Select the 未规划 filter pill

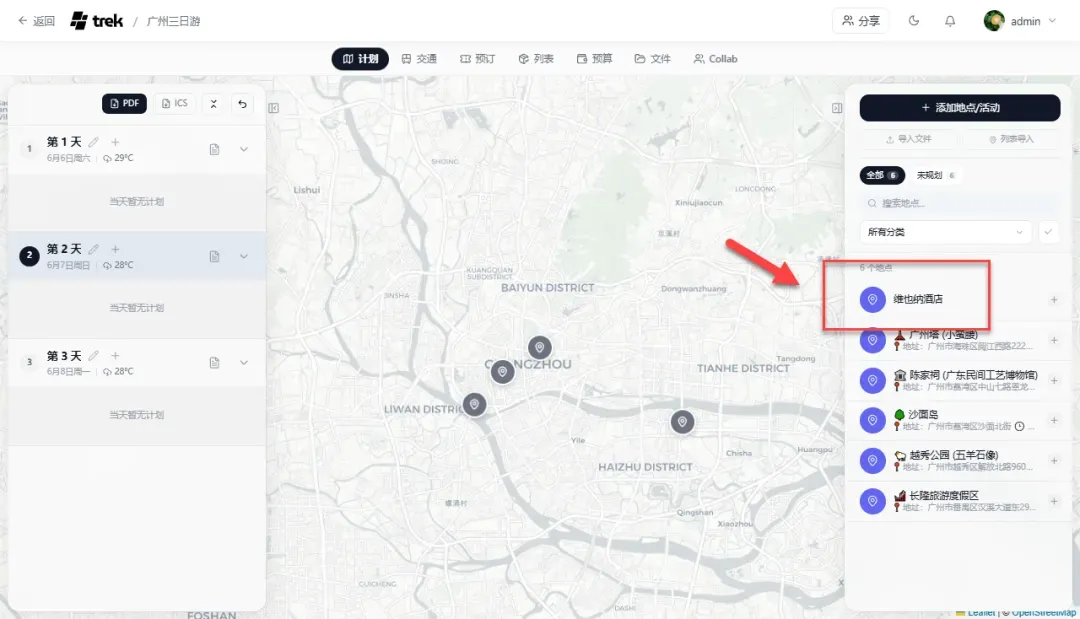coord(935,175)
